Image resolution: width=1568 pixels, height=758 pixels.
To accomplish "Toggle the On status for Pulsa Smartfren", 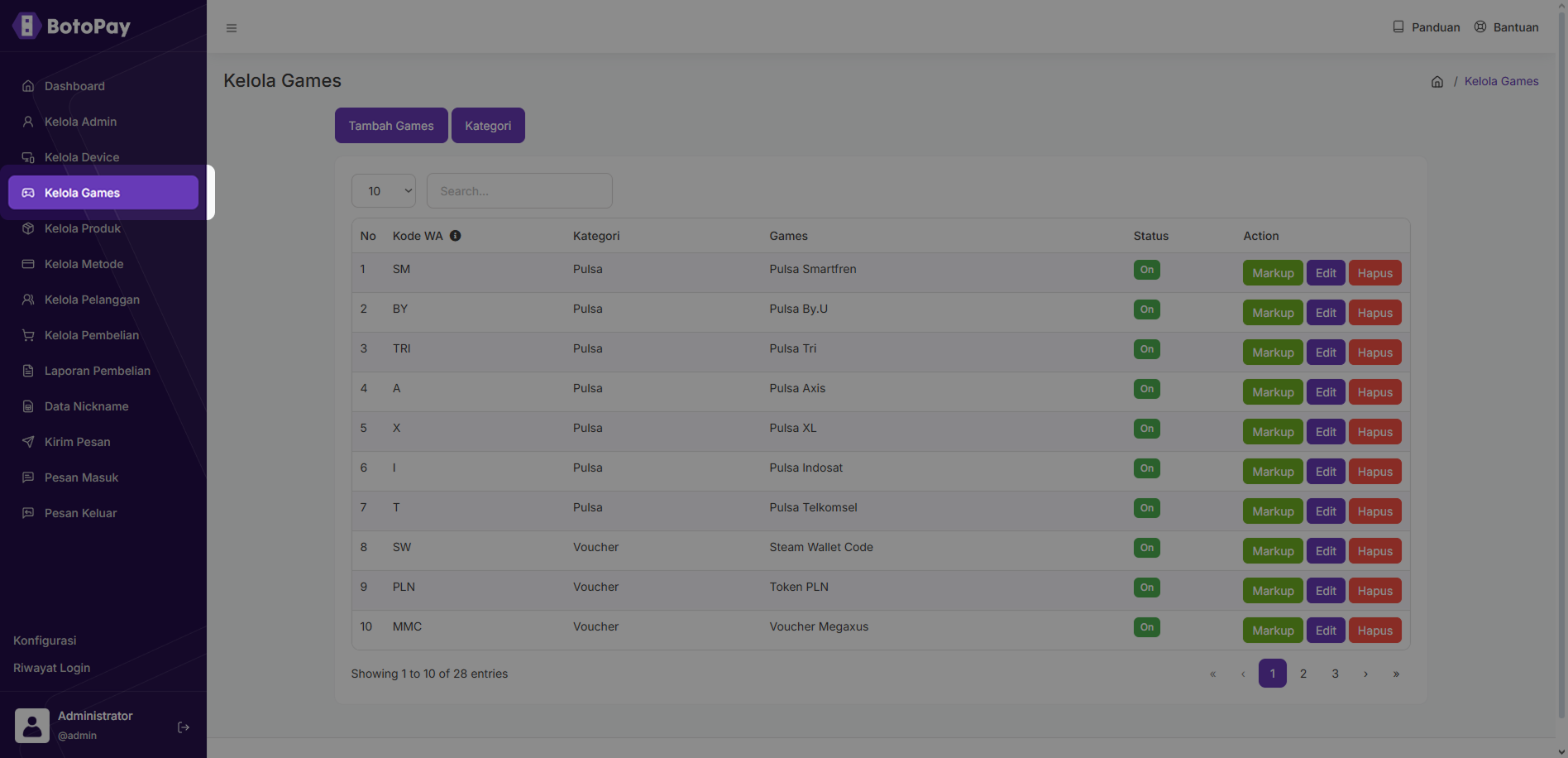I will coord(1146,270).
